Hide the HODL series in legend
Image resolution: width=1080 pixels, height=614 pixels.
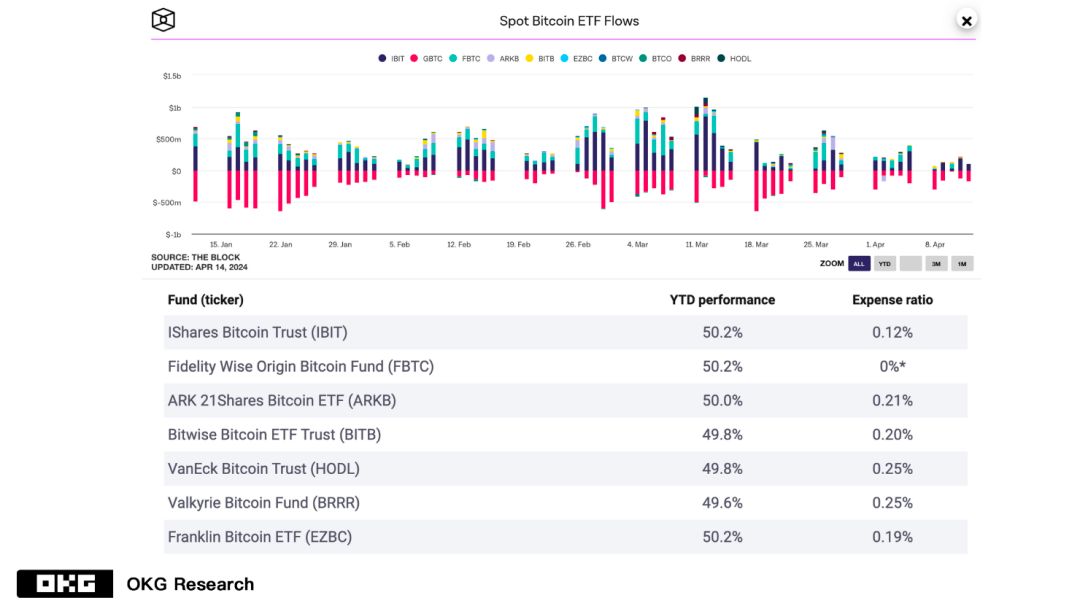coord(734,59)
